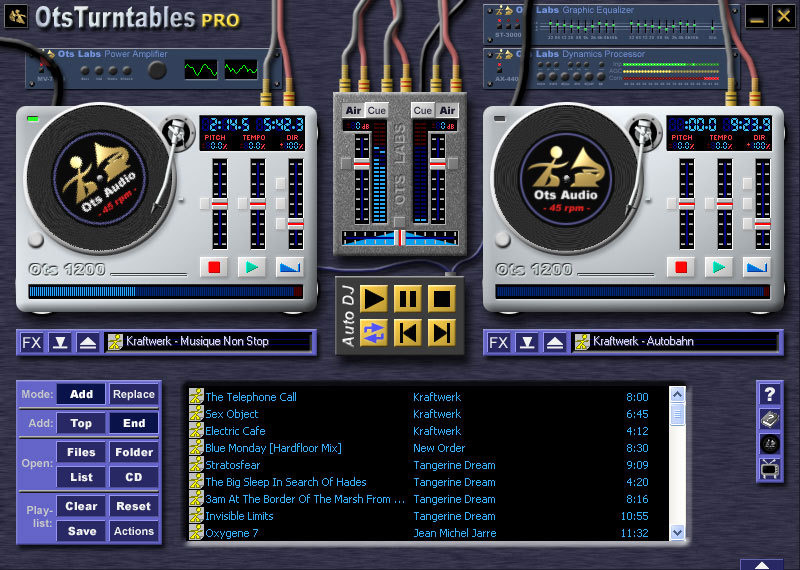Screen dimensions: 800x570
Task: Stop Auto DJ playback
Action: pos(441,299)
